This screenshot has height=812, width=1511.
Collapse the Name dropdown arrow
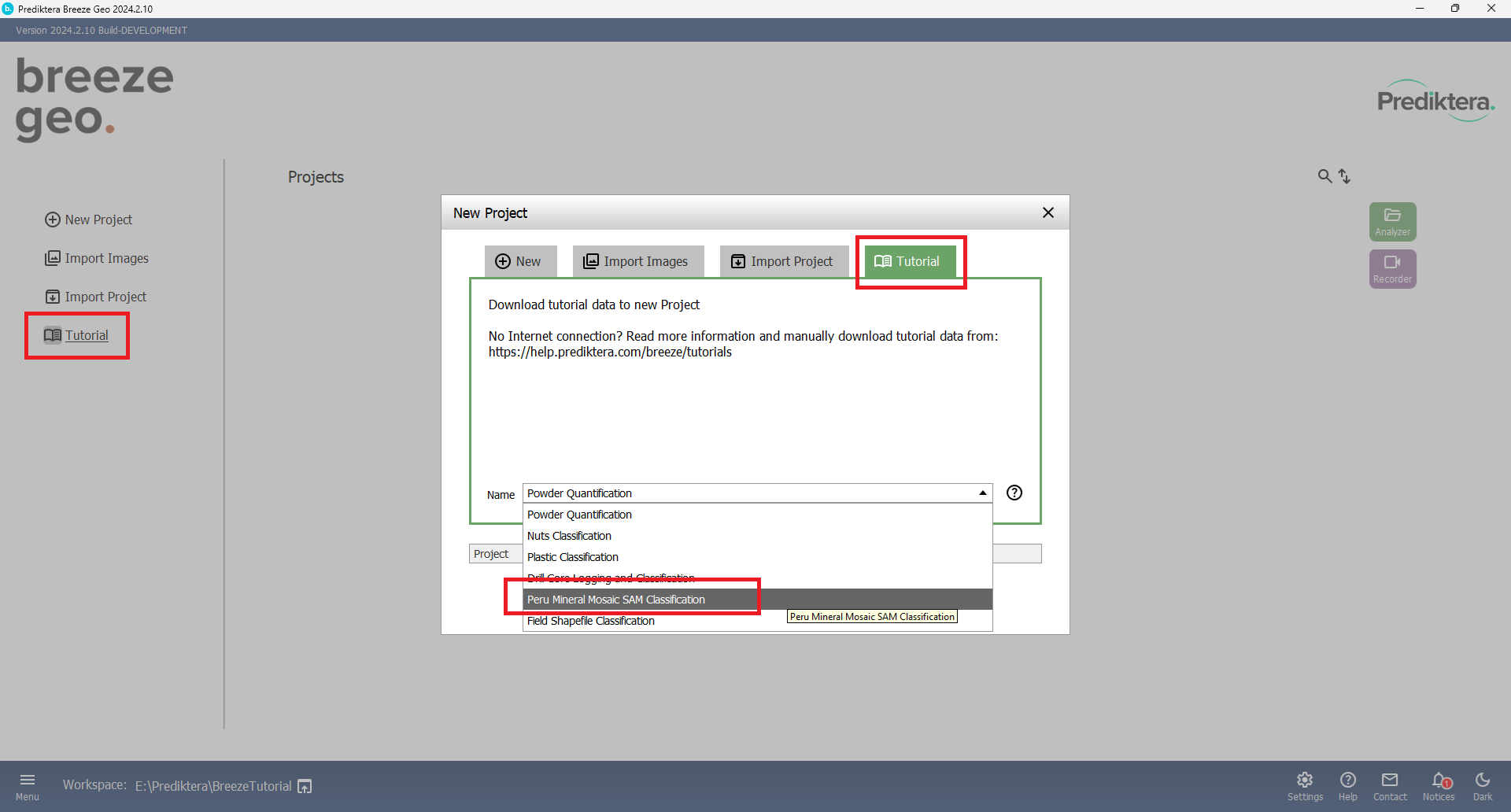983,493
